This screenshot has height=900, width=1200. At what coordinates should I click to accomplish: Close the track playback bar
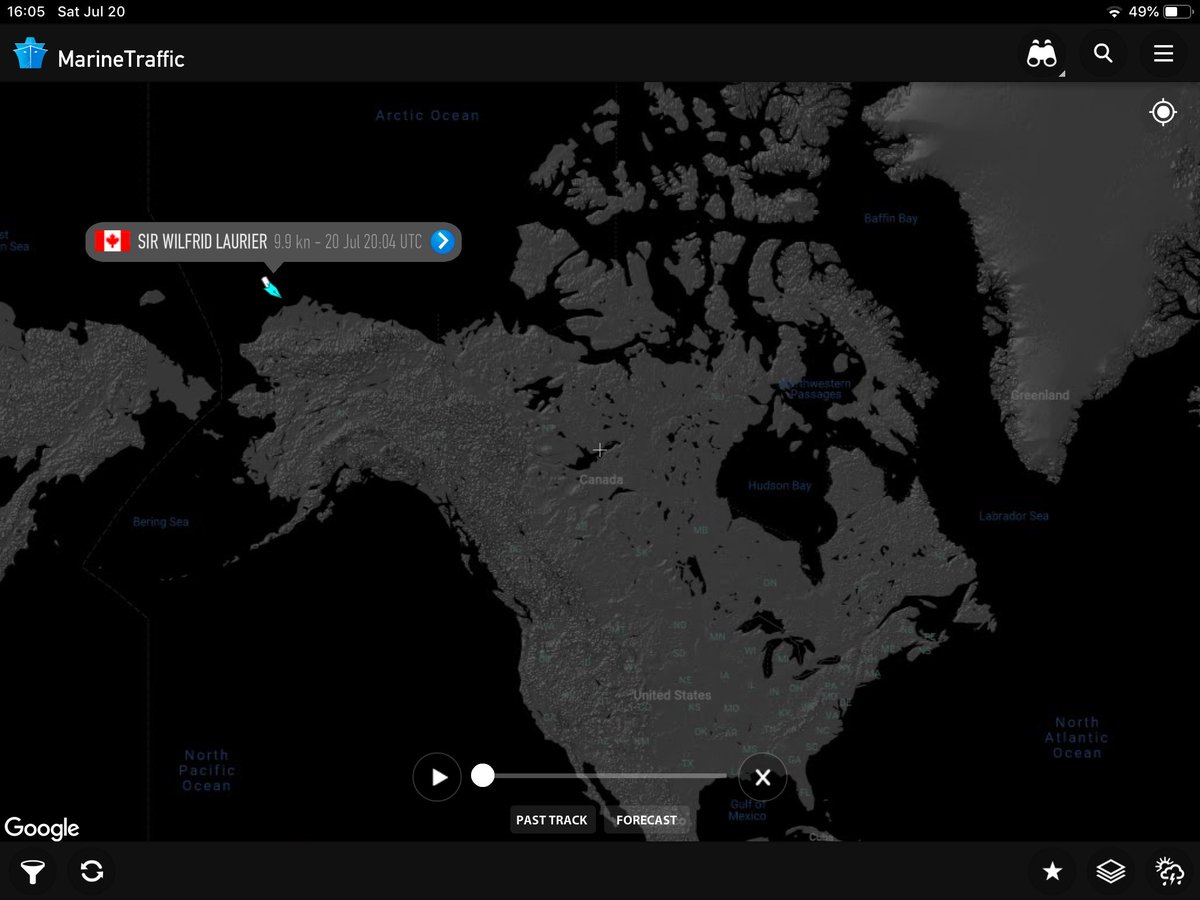click(x=762, y=776)
